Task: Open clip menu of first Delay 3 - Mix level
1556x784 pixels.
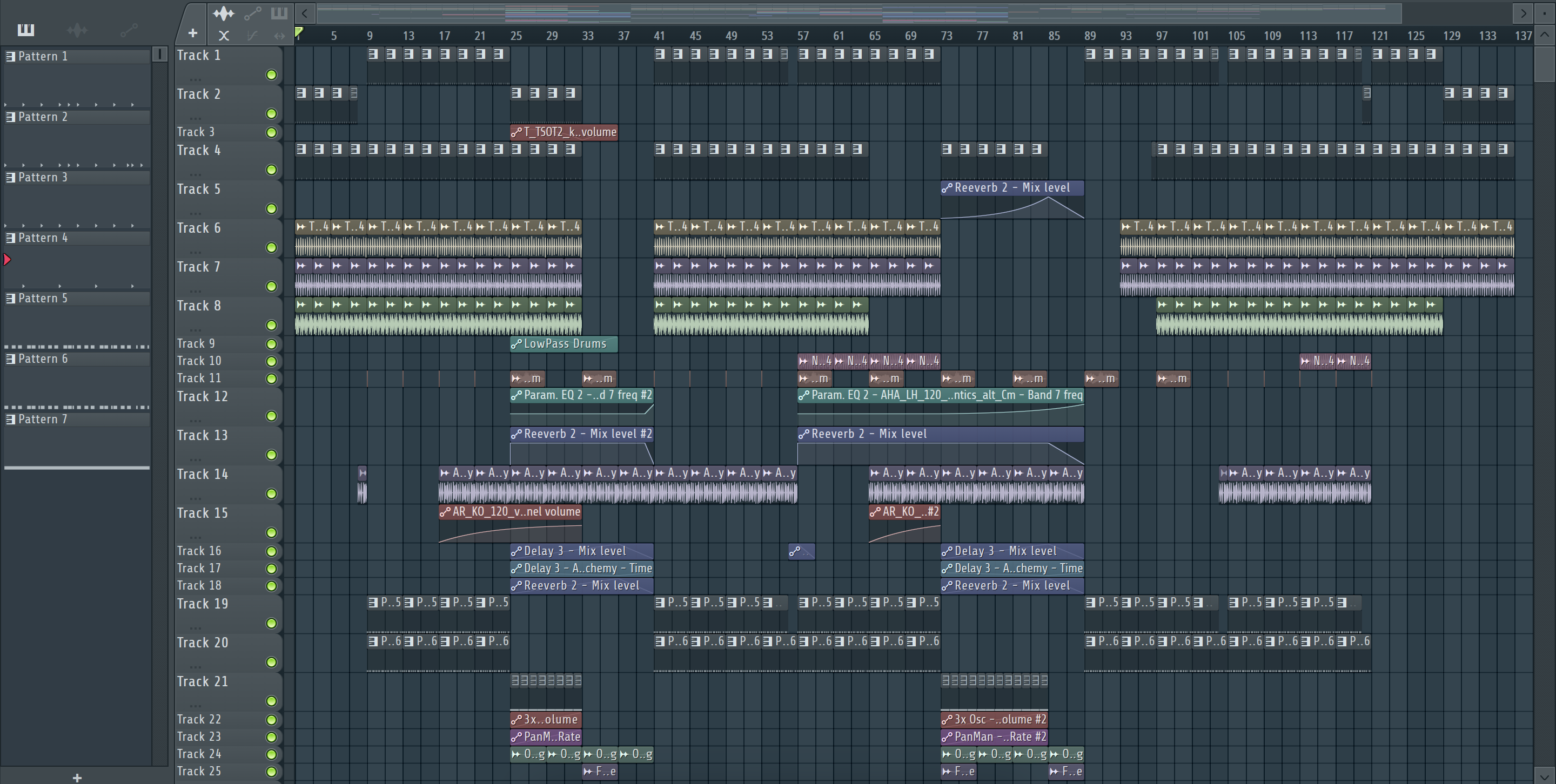Action: point(517,551)
